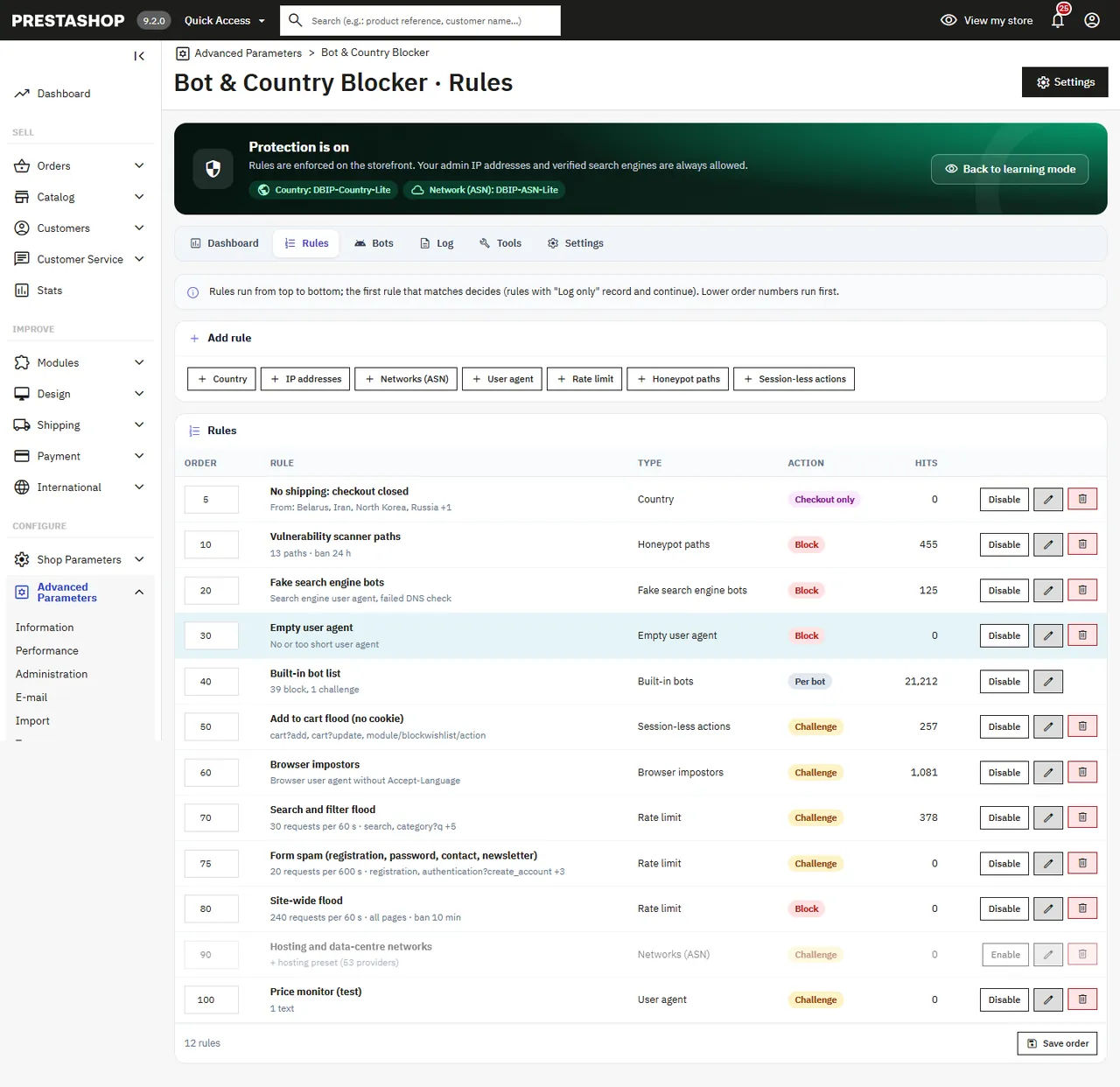Edit the Empty user agent rule
This screenshot has width=1120, height=1087.
pyautogui.click(x=1048, y=635)
